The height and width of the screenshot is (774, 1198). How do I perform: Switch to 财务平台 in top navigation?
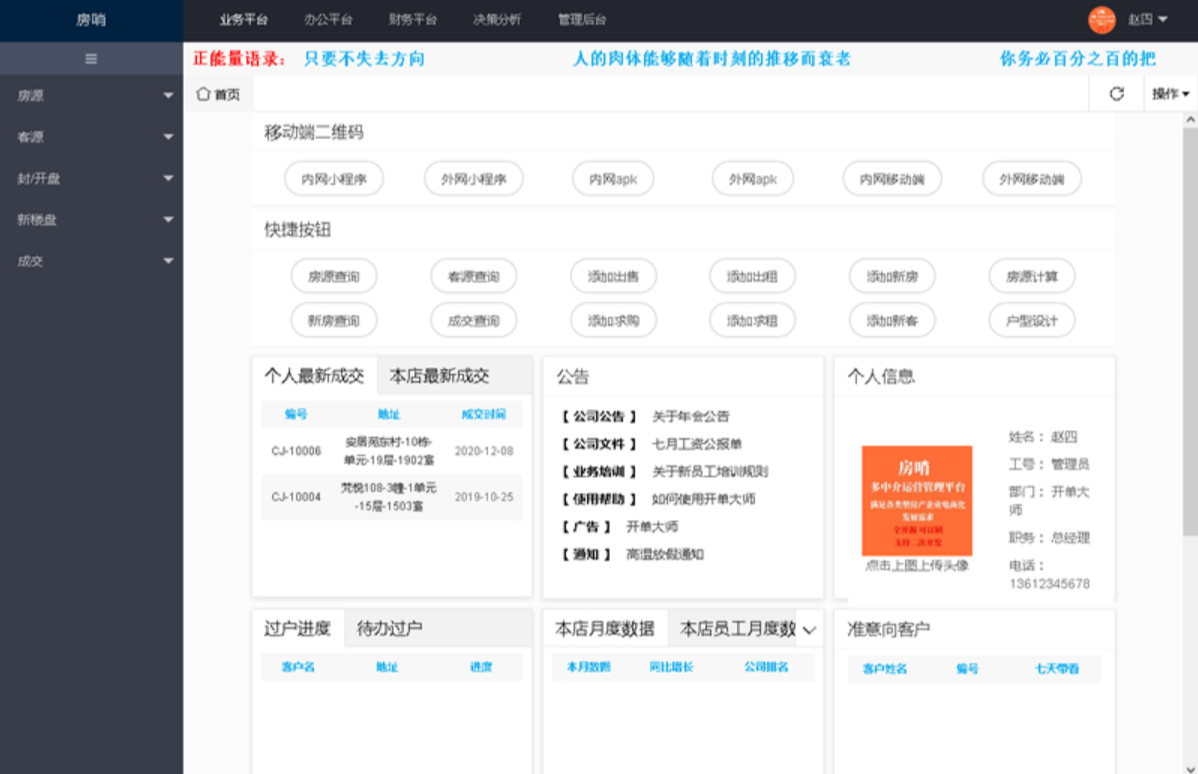pyautogui.click(x=413, y=20)
